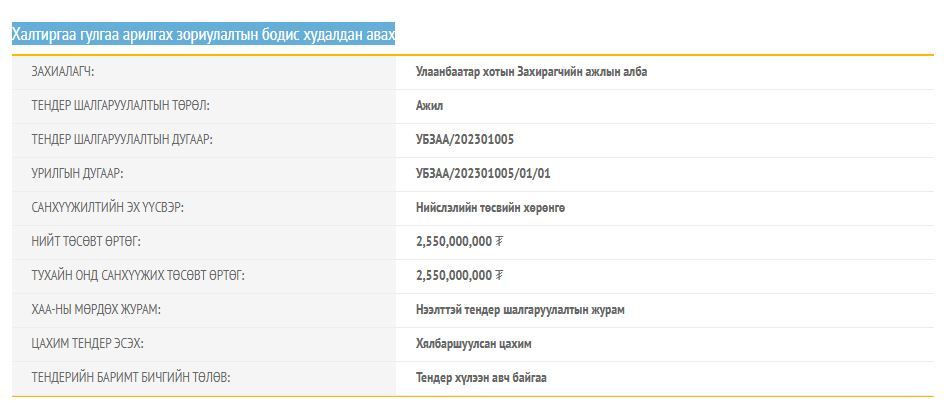
Task: Select tender number УБЗАА/202301005
Action: pyautogui.click(x=464, y=140)
